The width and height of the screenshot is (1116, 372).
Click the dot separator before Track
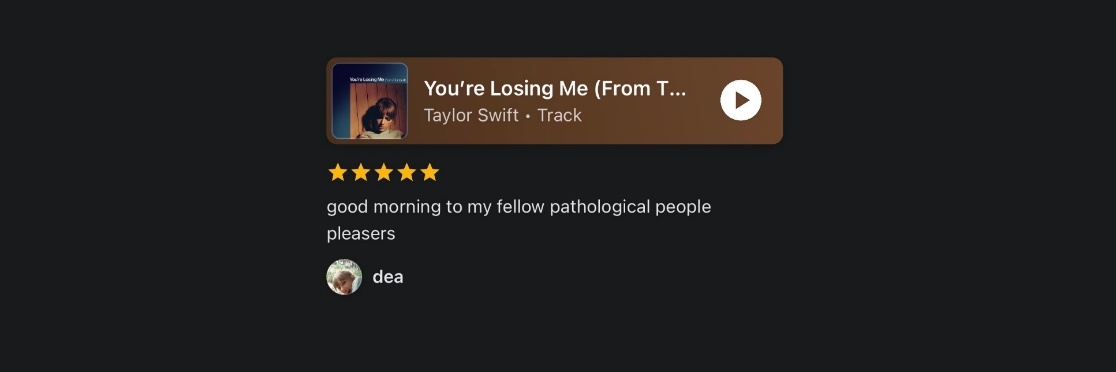point(527,116)
